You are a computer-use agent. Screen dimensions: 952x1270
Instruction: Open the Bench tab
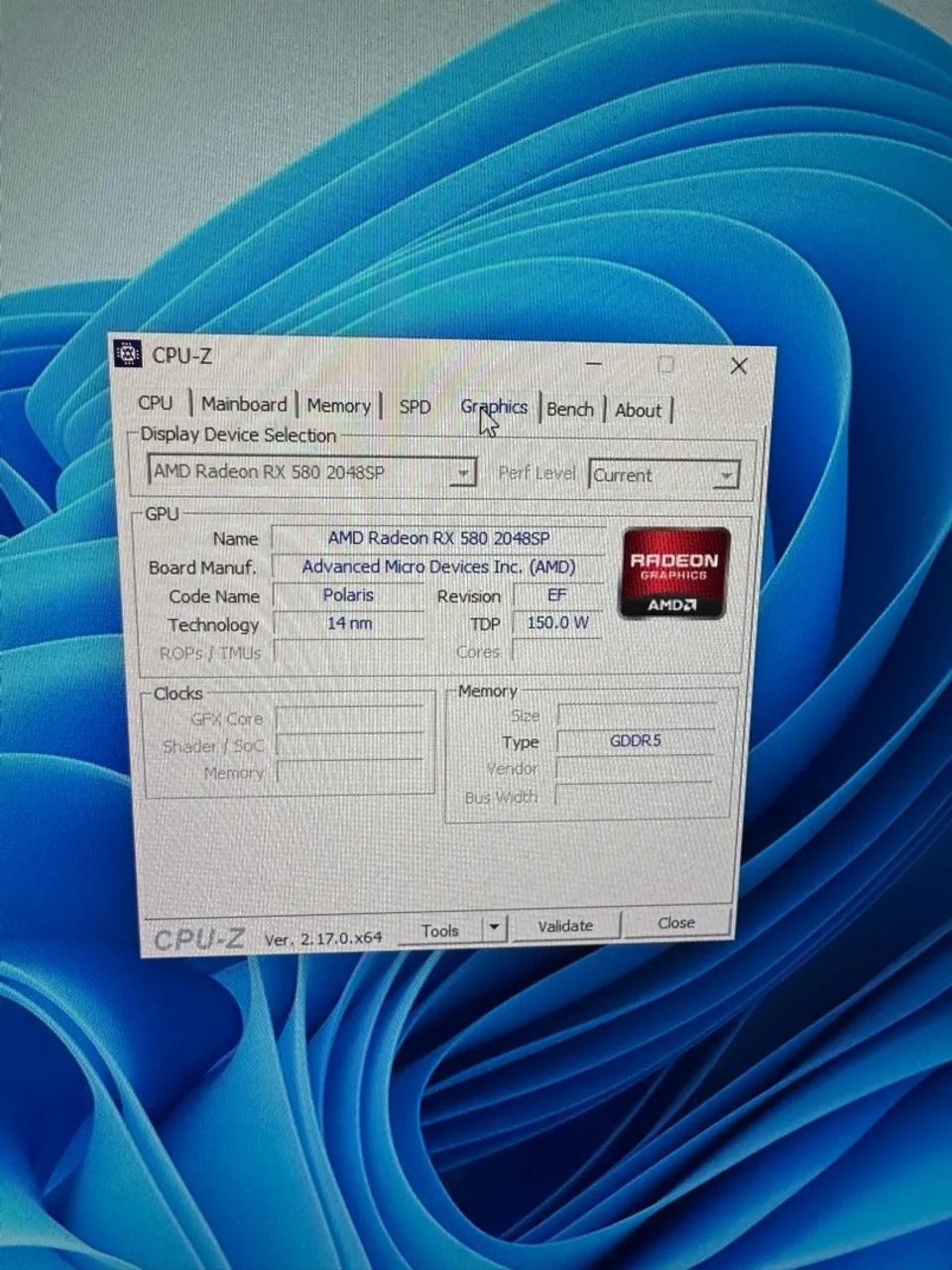point(570,409)
